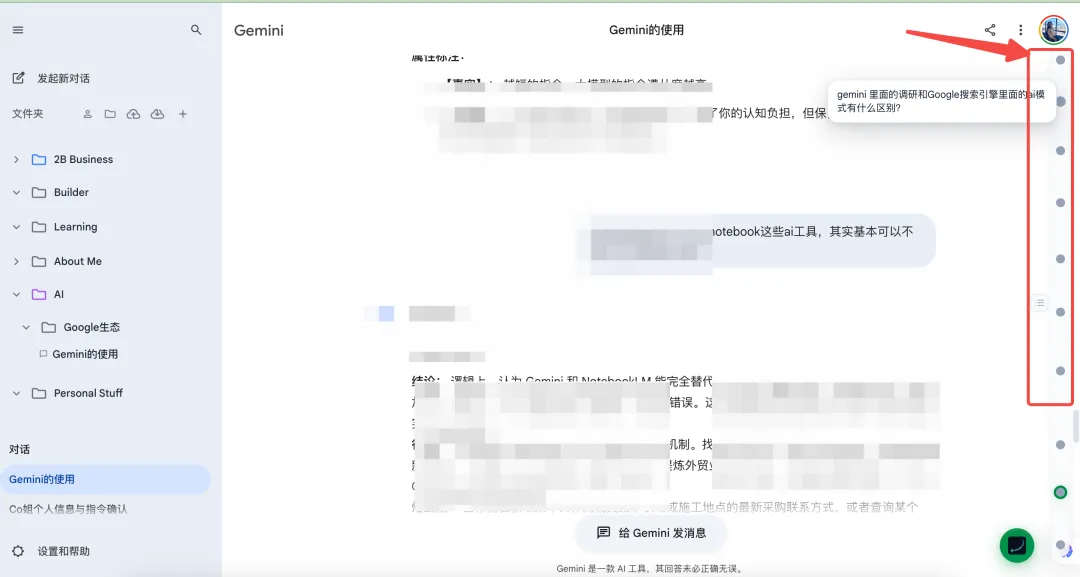The image size is (1080, 577).
Task: Collapse the Google生态 subfolder chevron
Action: click(x=26, y=328)
